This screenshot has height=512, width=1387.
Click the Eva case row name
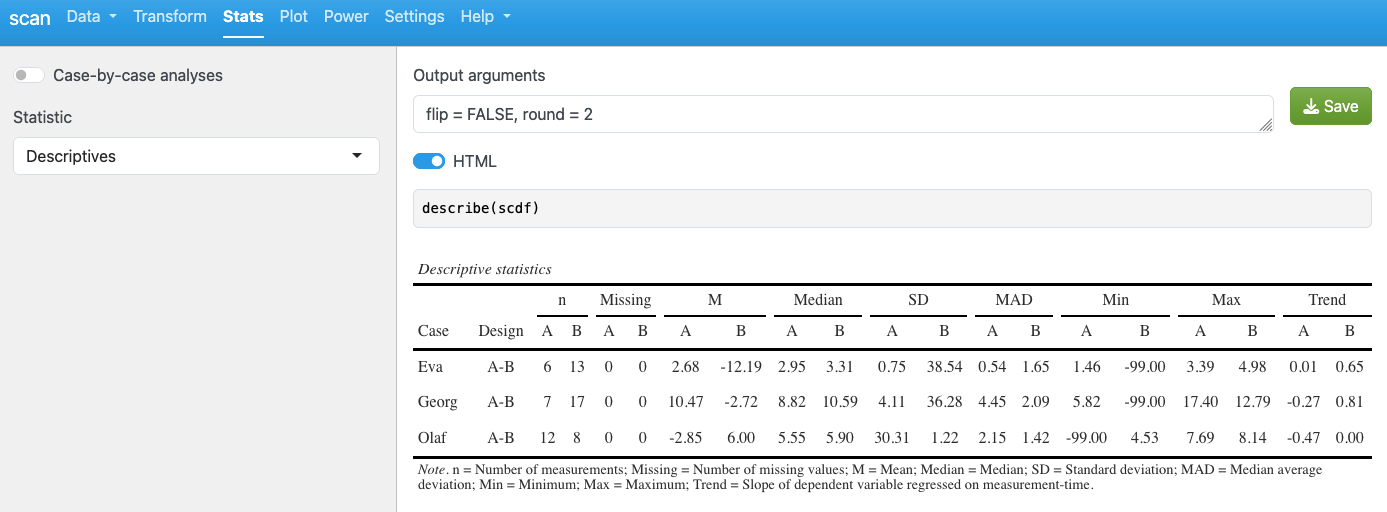pos(431,367)
